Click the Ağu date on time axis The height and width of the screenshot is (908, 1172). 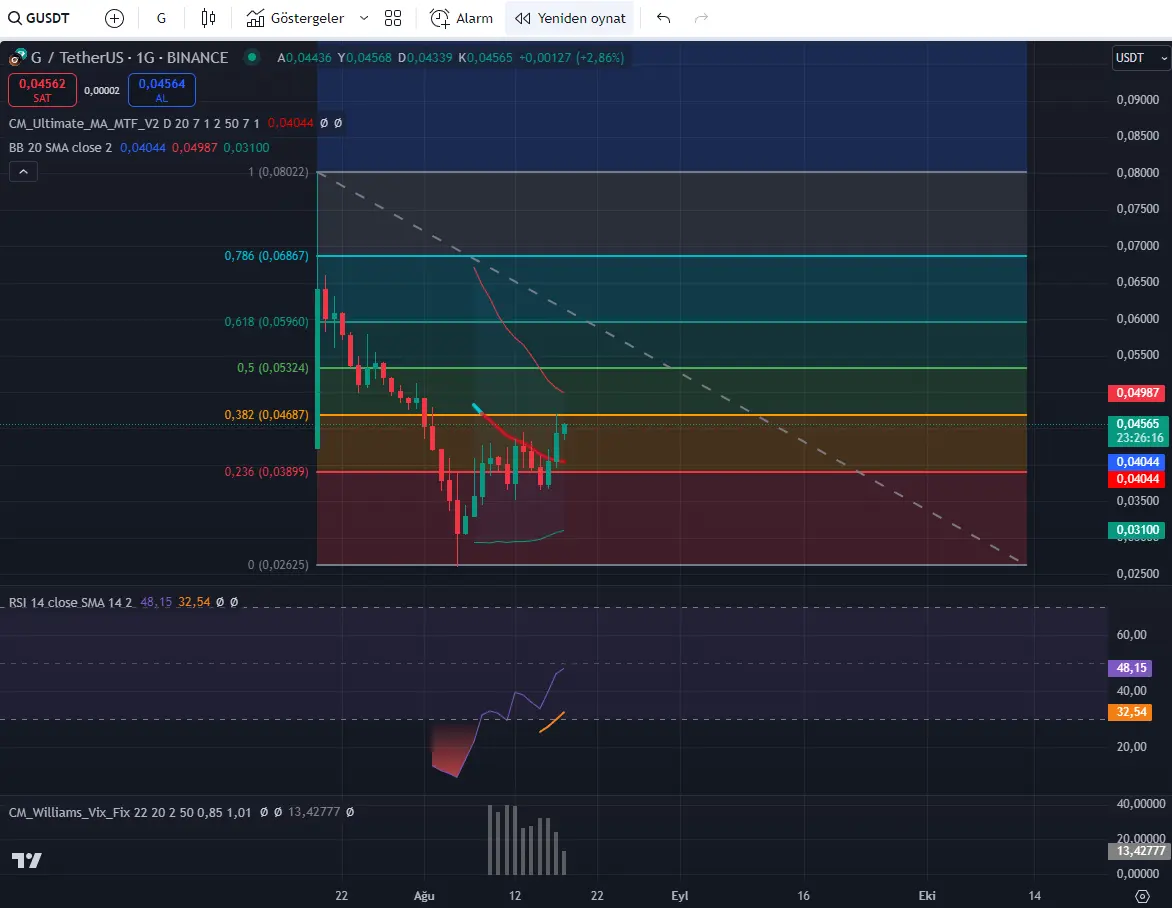(424, 895)
